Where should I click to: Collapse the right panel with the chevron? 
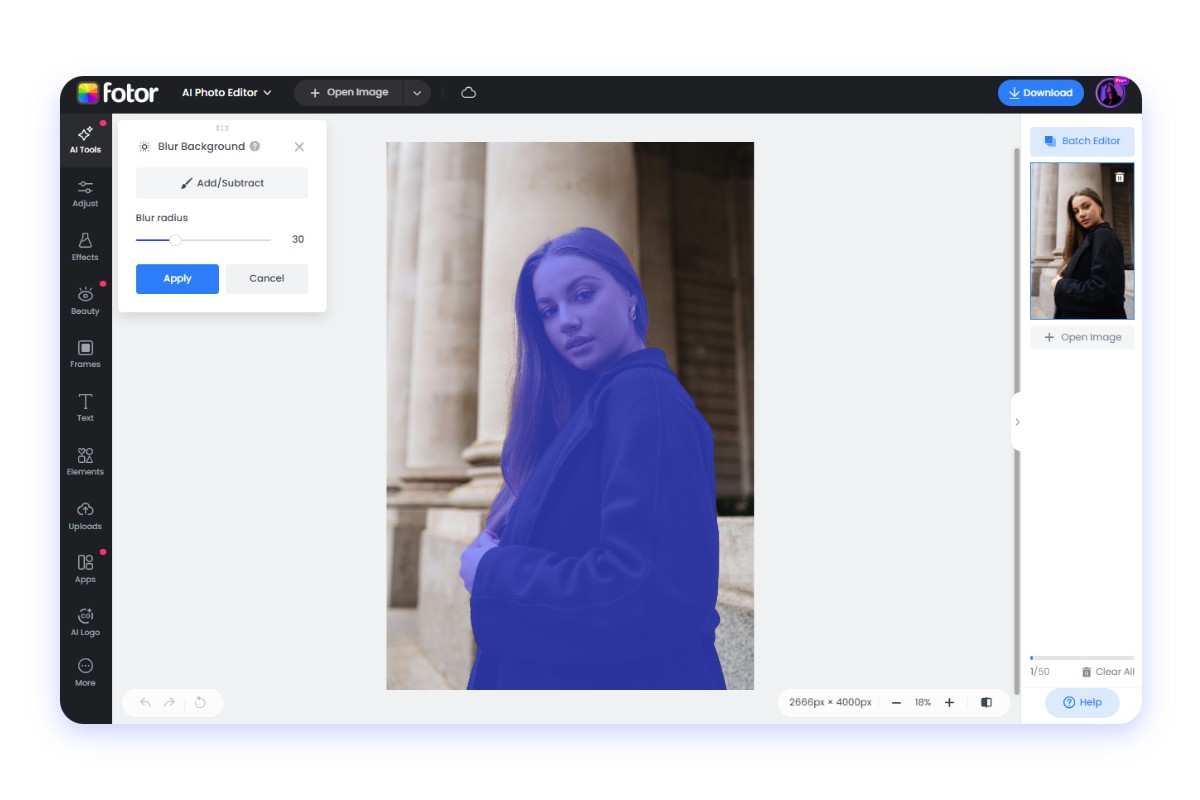point(1017,423)
